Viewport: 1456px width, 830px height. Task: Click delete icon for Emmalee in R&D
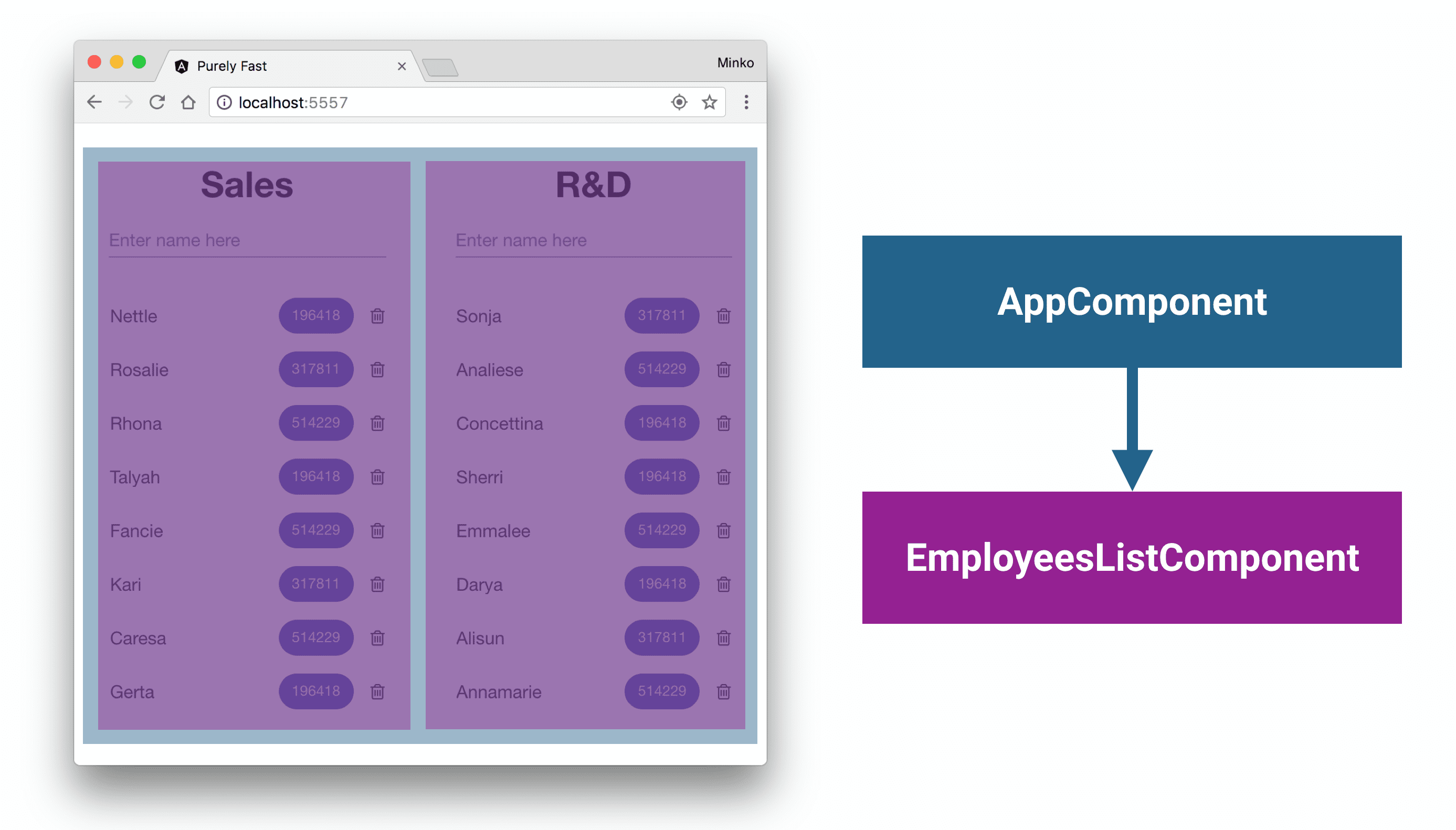point(723,529)
